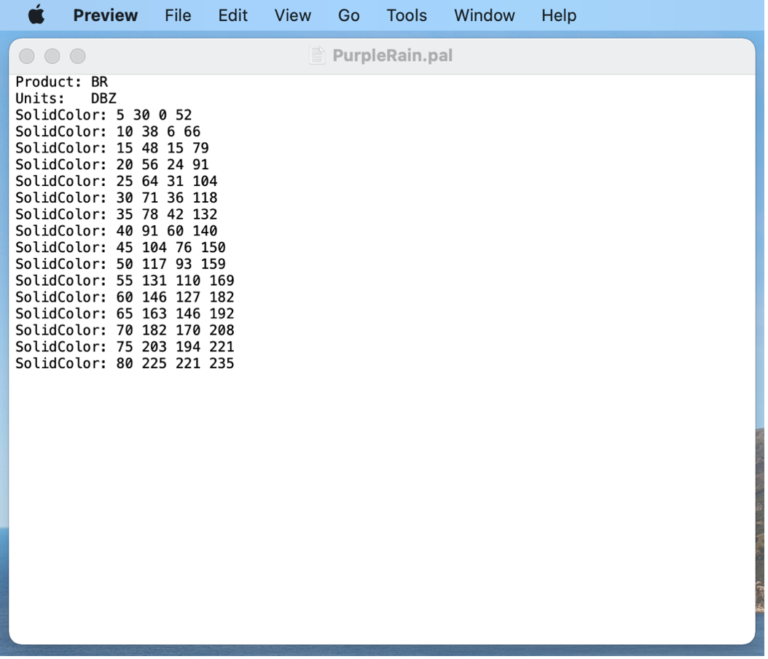The image size is (768, 659).
Task: Open the Go menu
Action: coord(349,15)
